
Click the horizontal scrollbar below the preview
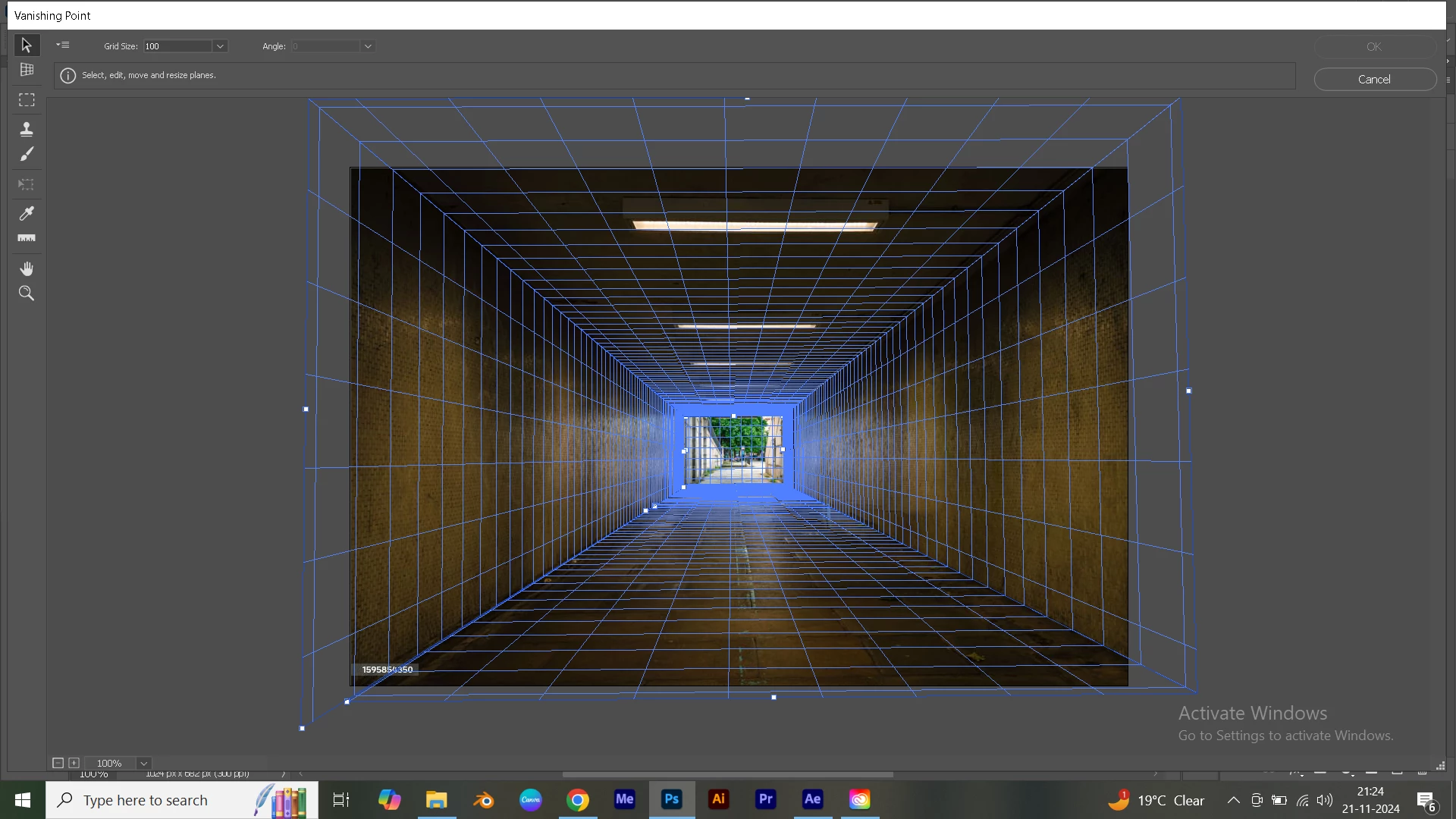coord(728,775)
